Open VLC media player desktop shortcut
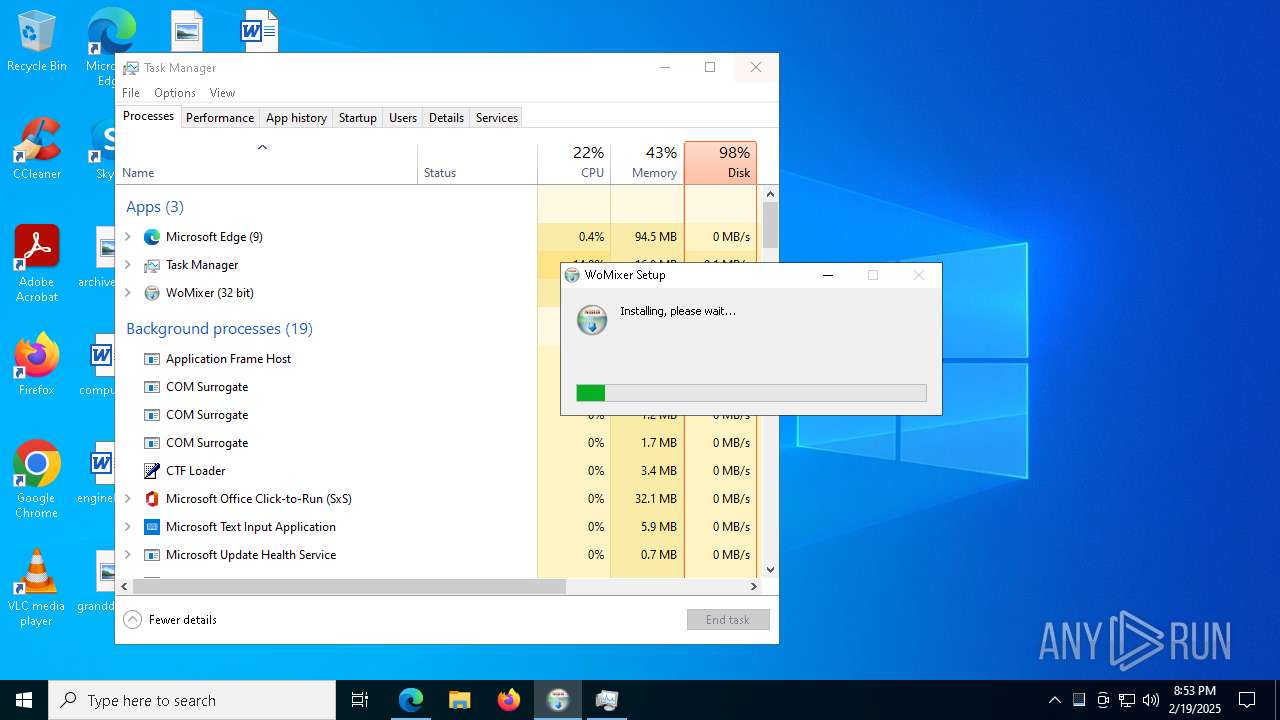Screen dimensions: 1280x720 tap(37, 588)
